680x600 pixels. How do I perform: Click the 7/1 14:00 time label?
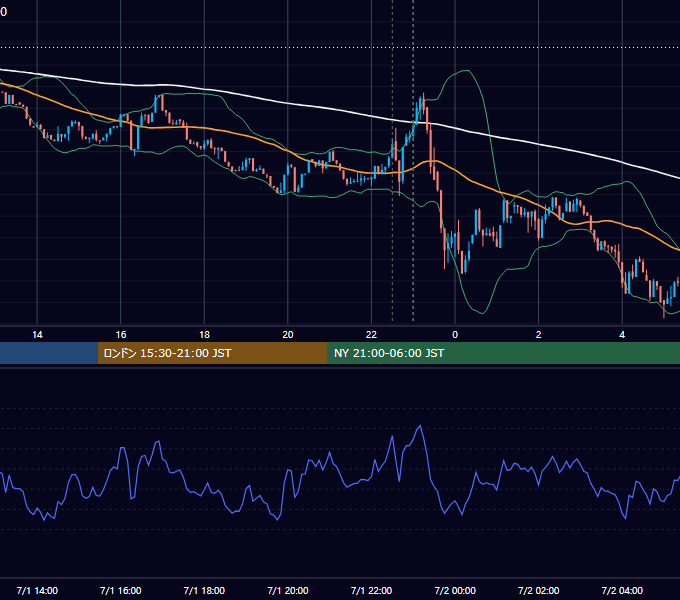[x=37, y=590]
